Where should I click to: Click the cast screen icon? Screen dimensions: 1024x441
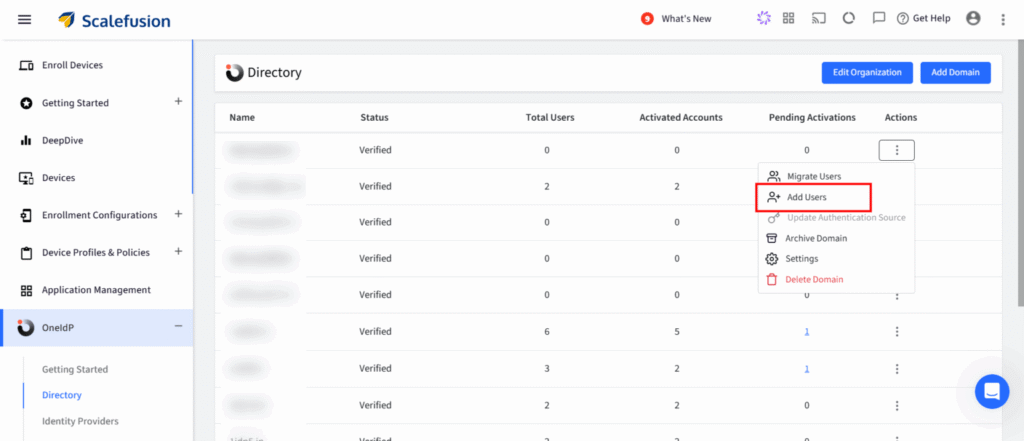[x=818, y=18]
